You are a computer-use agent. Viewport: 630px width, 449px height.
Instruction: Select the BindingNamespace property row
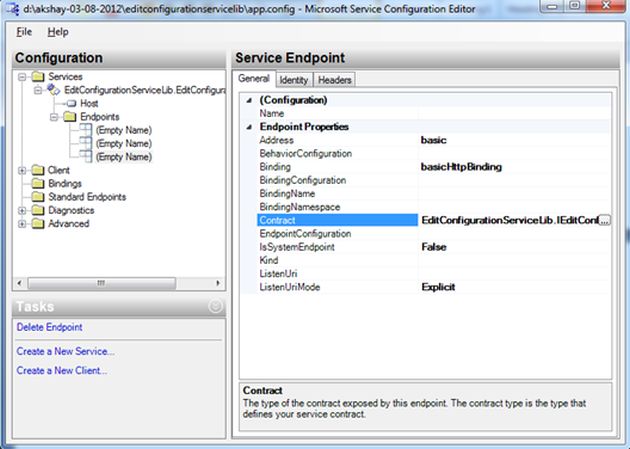(x=434, y=207)
